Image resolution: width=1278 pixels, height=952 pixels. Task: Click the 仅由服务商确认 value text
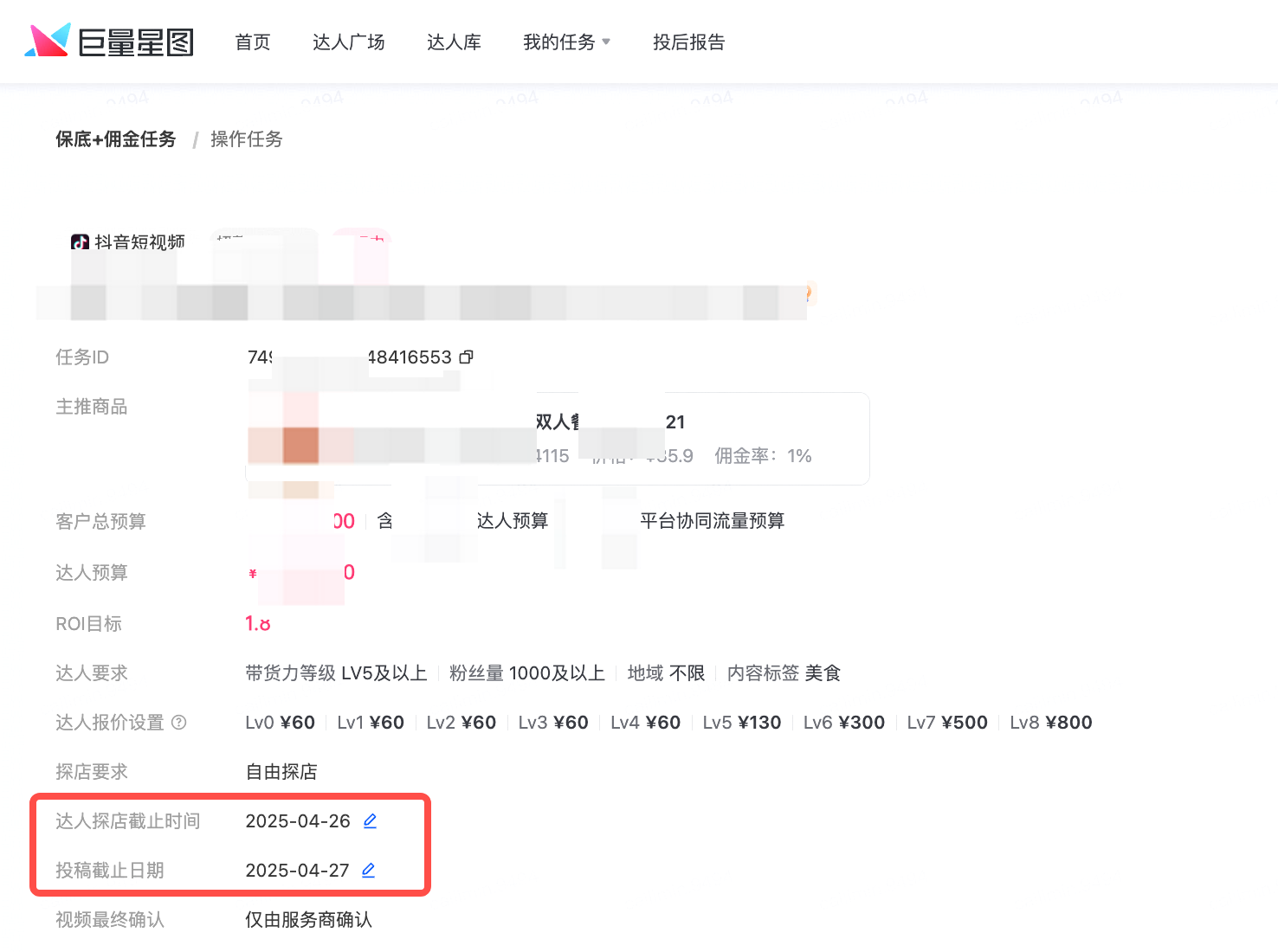[308, 920]
